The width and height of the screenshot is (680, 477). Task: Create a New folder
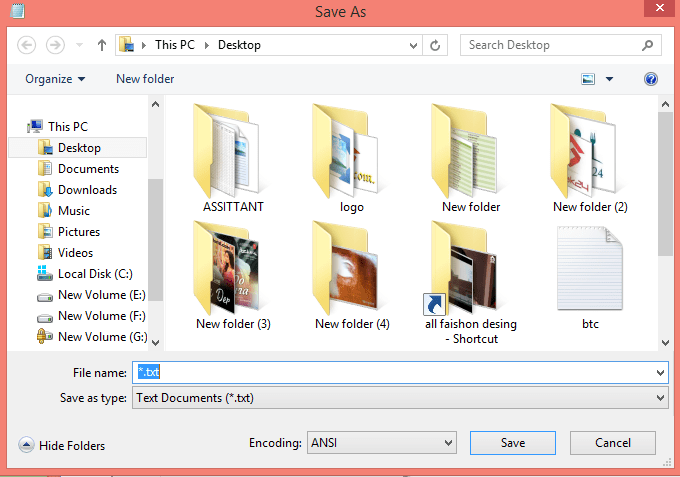[x=145, y=79]
